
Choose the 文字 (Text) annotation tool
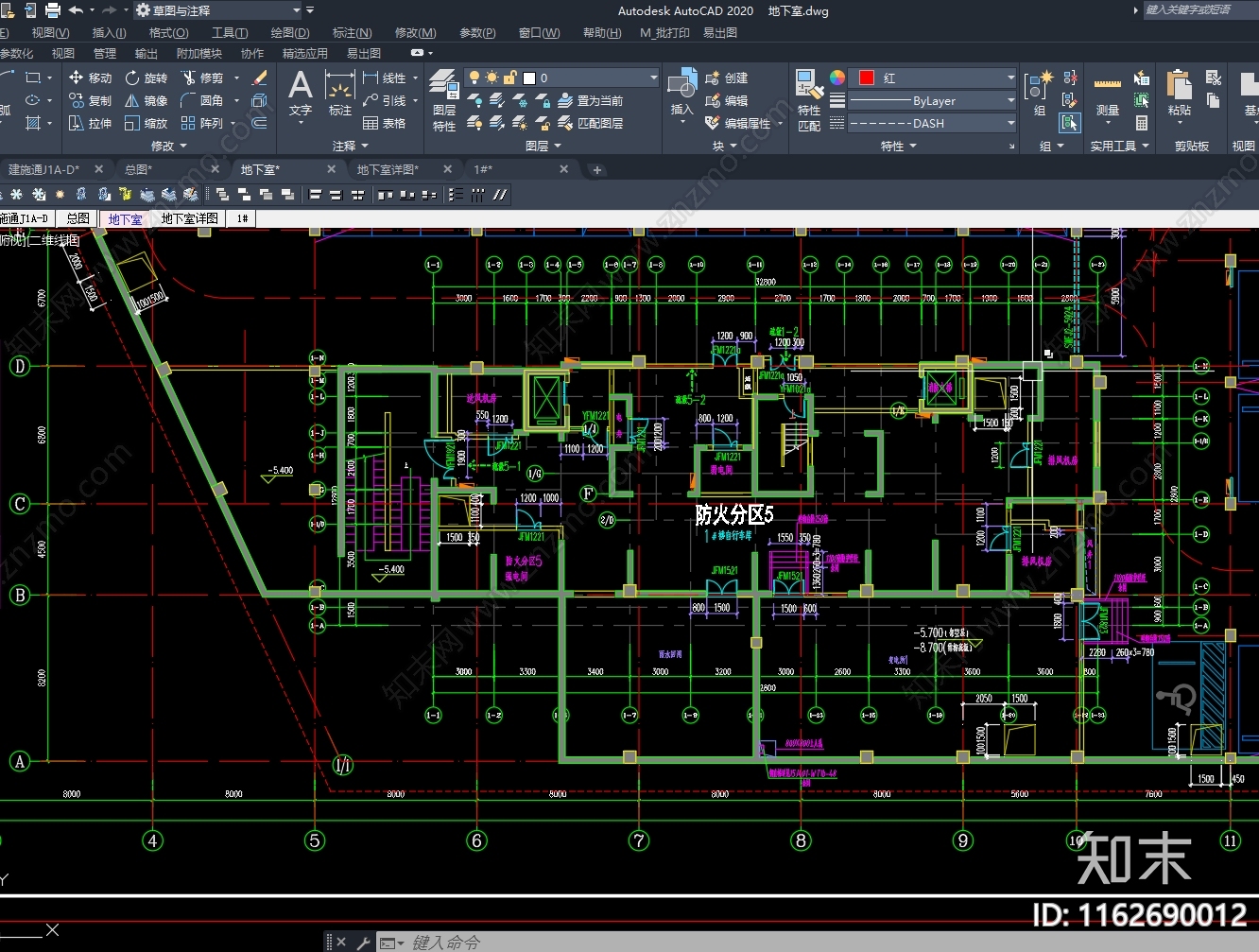(x=300, y=95)
